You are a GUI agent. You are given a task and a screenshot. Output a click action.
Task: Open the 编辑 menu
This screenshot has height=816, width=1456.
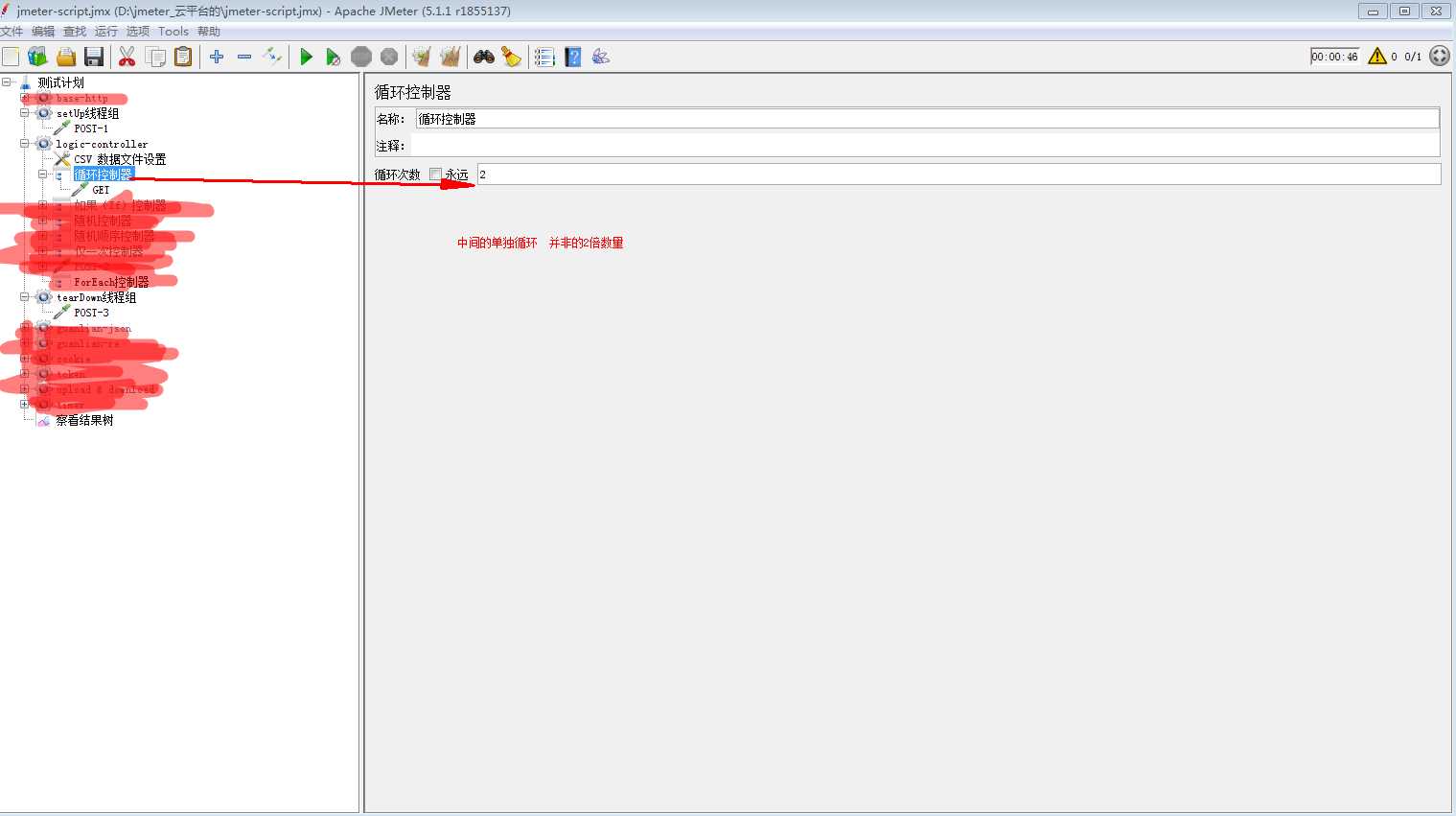click(43, 32)
